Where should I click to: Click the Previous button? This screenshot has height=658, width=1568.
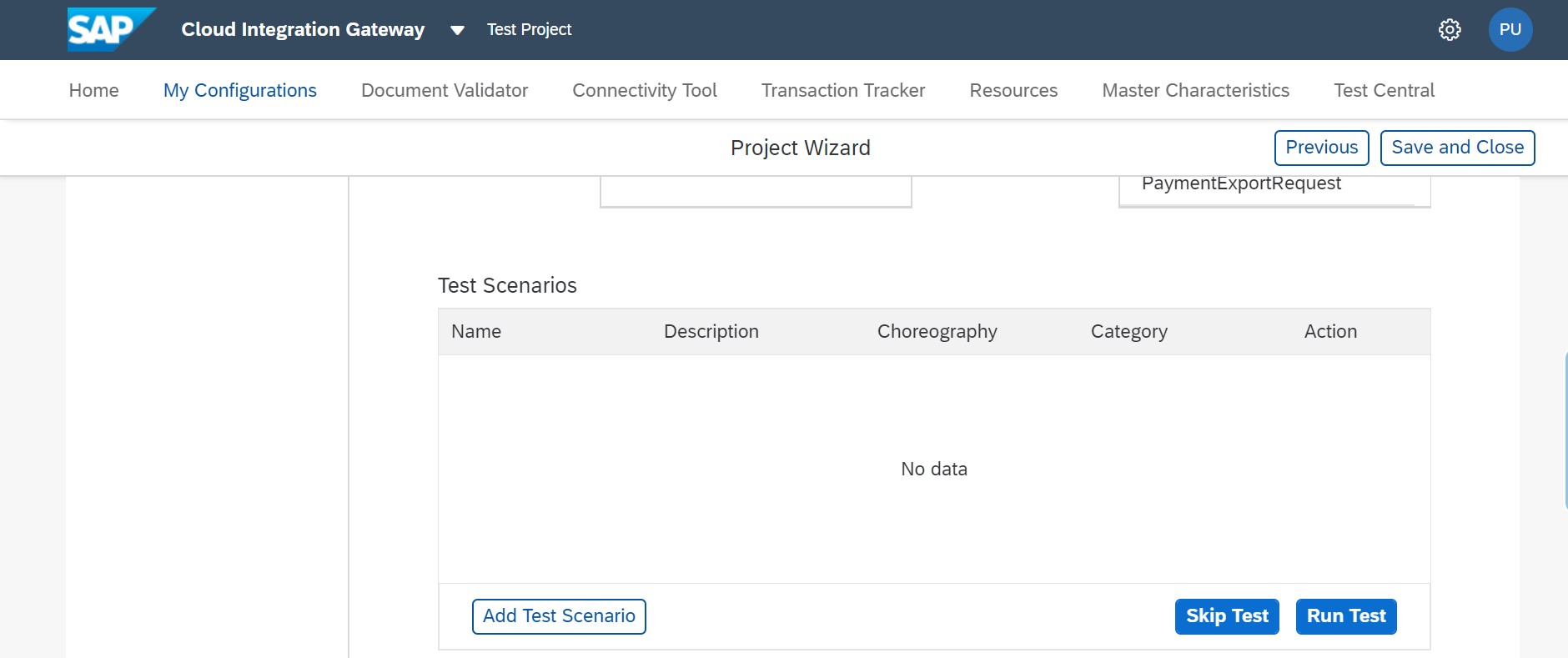(1321, 147)
